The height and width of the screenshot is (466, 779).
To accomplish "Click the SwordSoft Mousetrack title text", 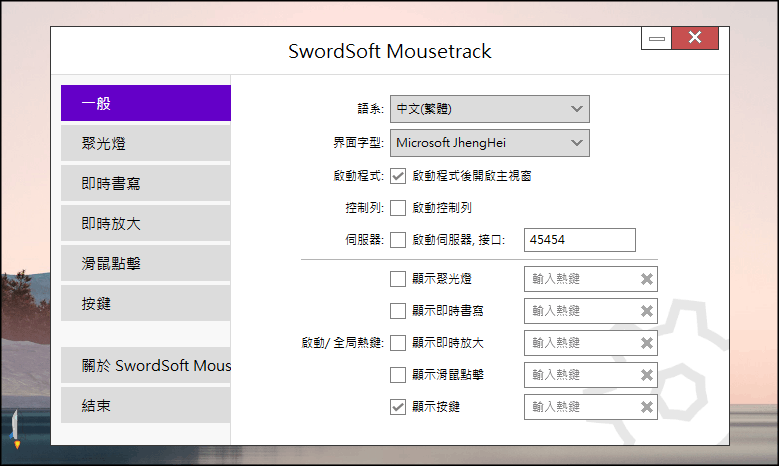I will click(x=390, y=52).
